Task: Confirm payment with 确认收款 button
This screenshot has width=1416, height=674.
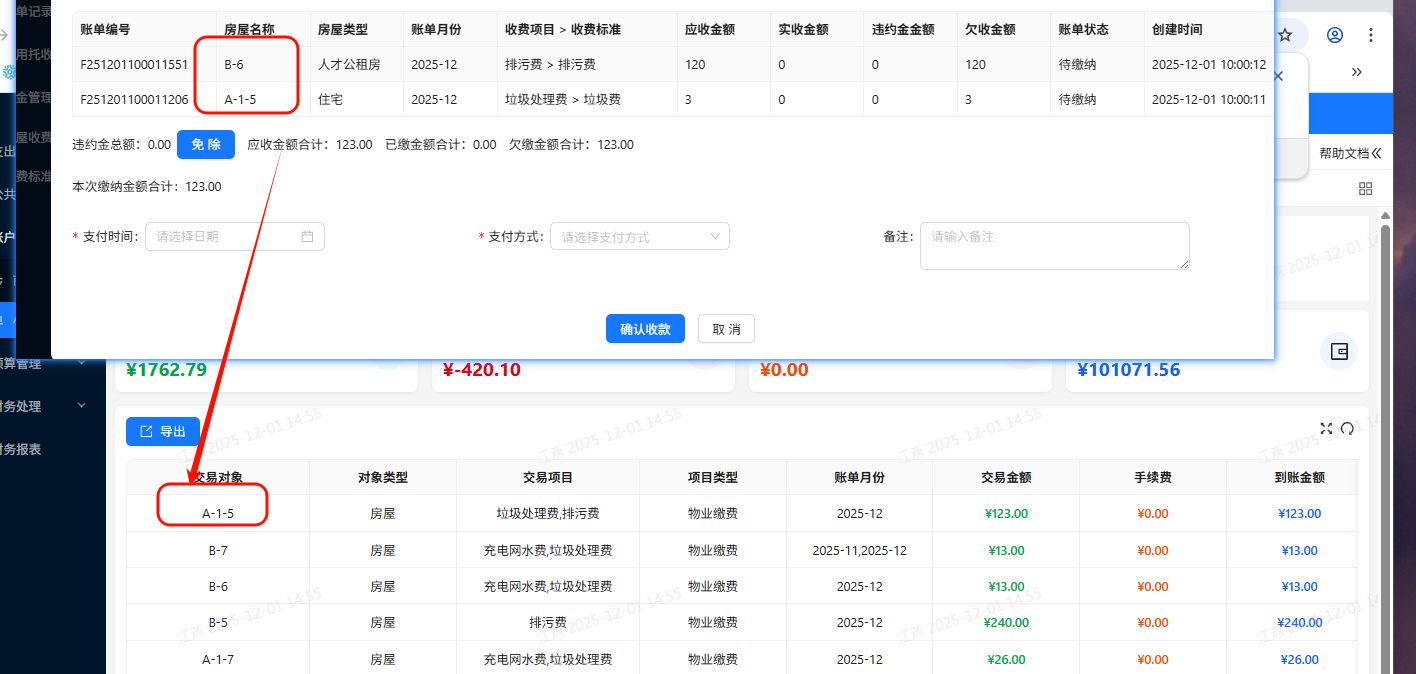Action: (x=645, y=328)
